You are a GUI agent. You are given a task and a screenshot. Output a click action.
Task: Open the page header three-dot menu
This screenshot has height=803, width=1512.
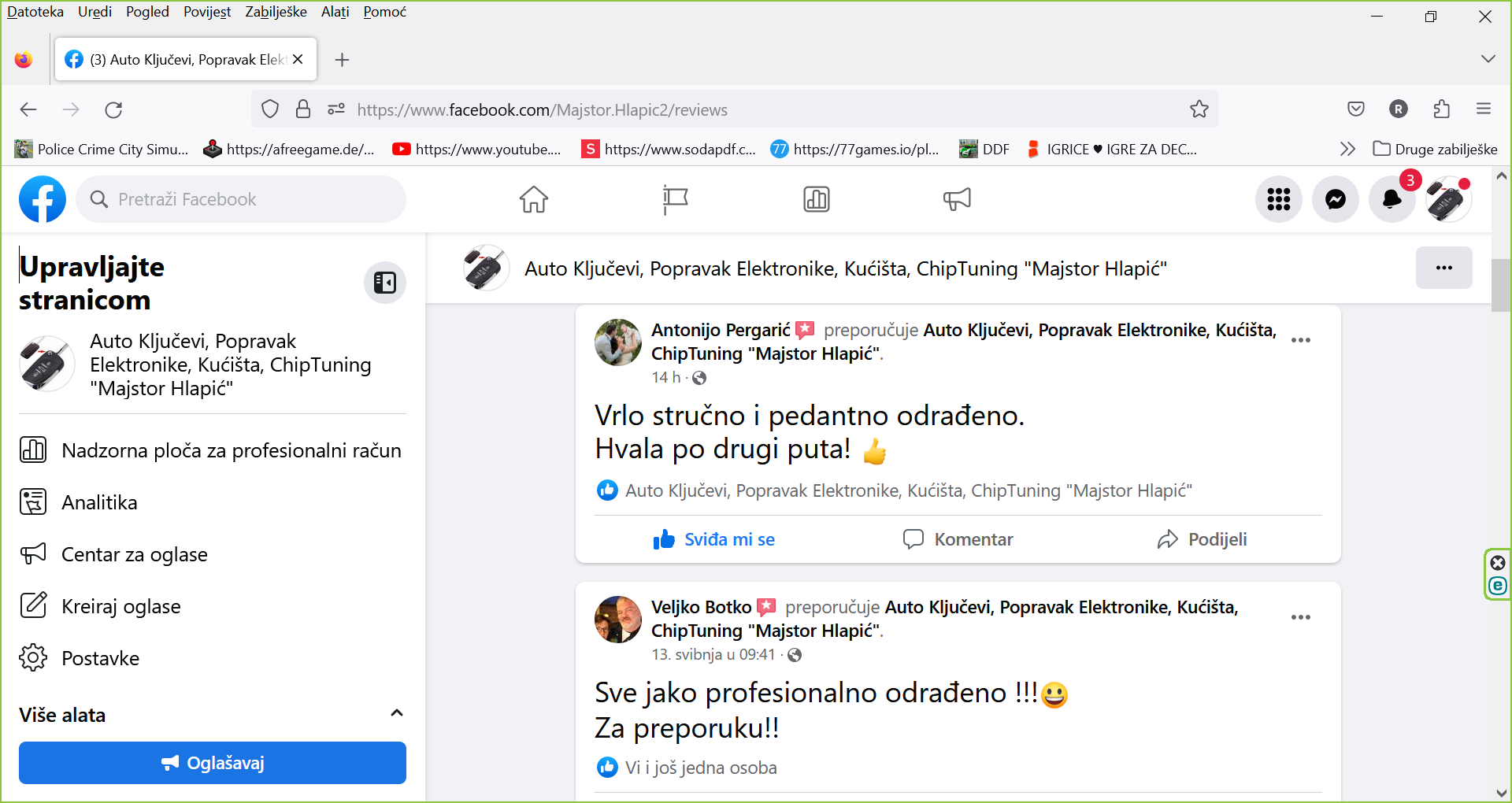(x=1444, y=268)
